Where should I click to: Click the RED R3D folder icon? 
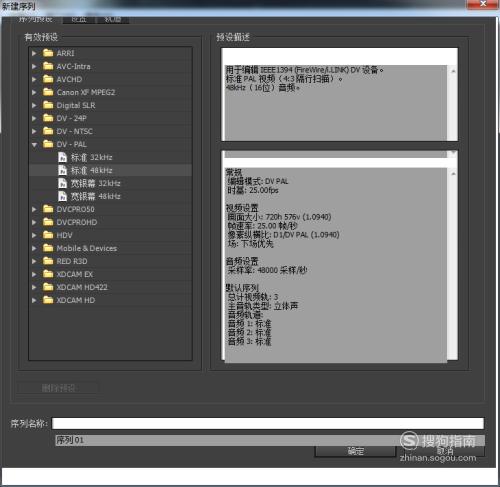(x=48, y=261)
